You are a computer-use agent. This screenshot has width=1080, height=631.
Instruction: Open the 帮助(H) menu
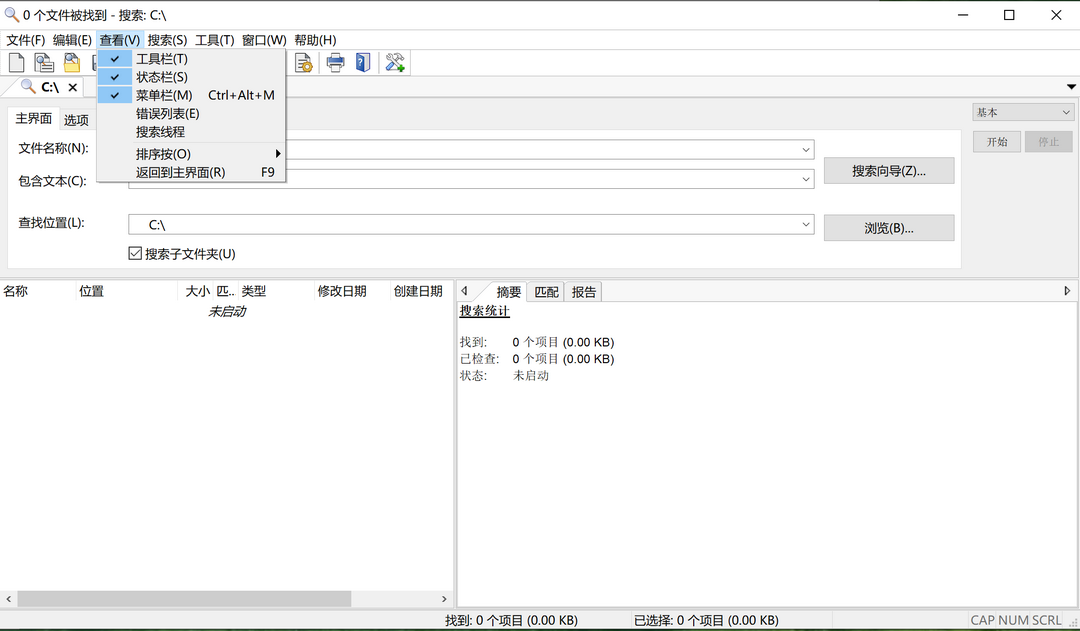point(314,39)
